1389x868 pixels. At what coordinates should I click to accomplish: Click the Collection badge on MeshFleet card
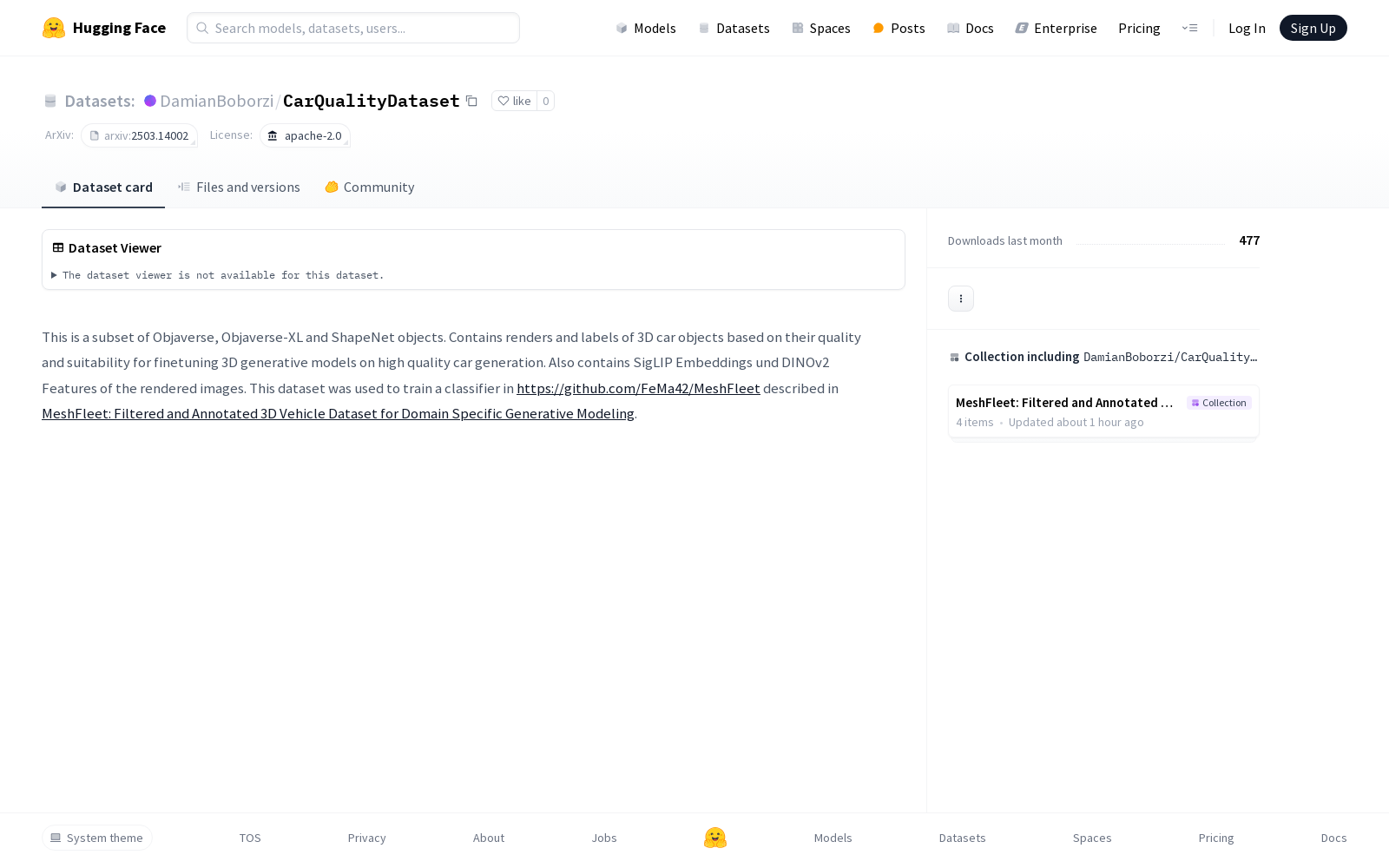pos(1219,403)
